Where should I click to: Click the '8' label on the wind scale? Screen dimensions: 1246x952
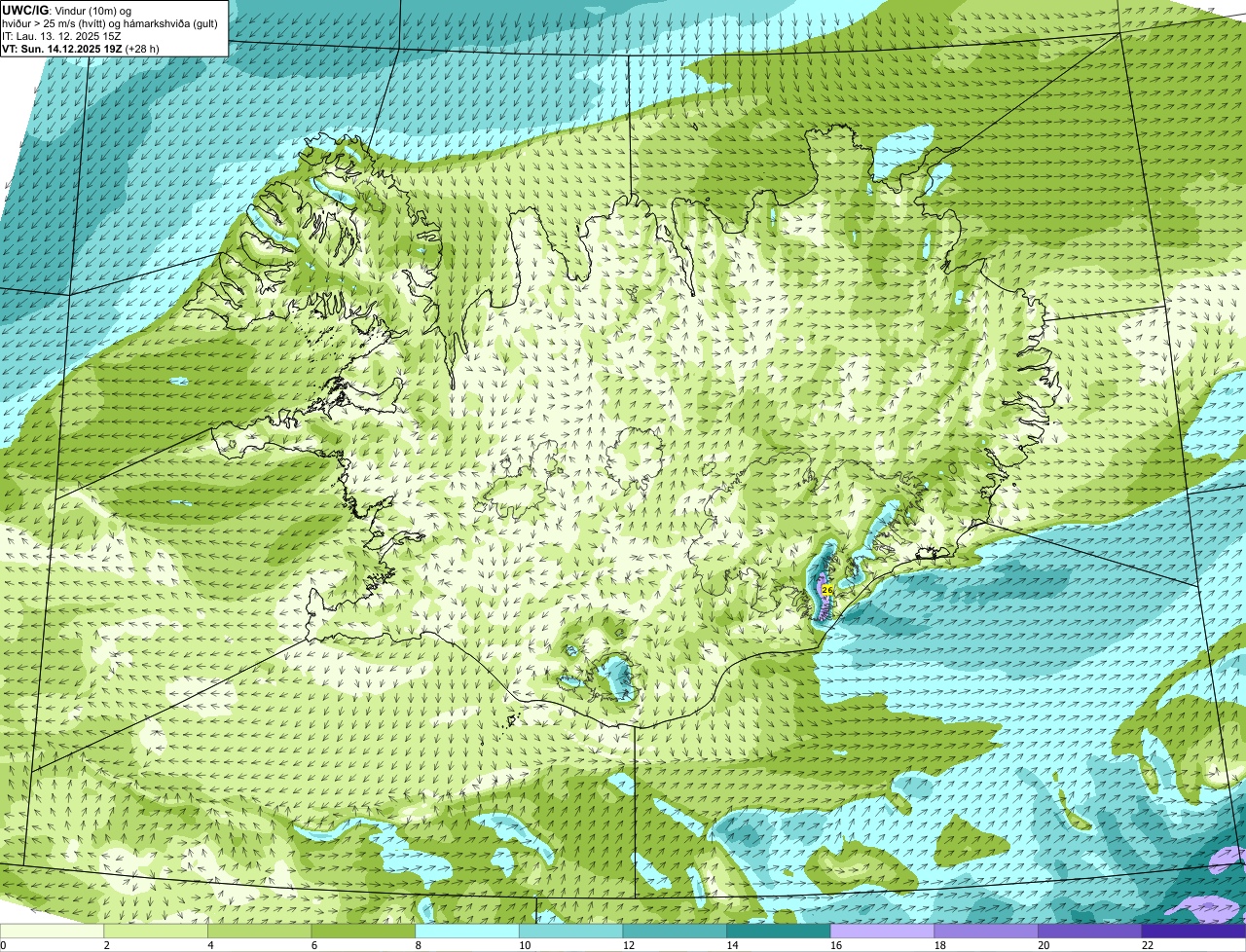point(418,945)
